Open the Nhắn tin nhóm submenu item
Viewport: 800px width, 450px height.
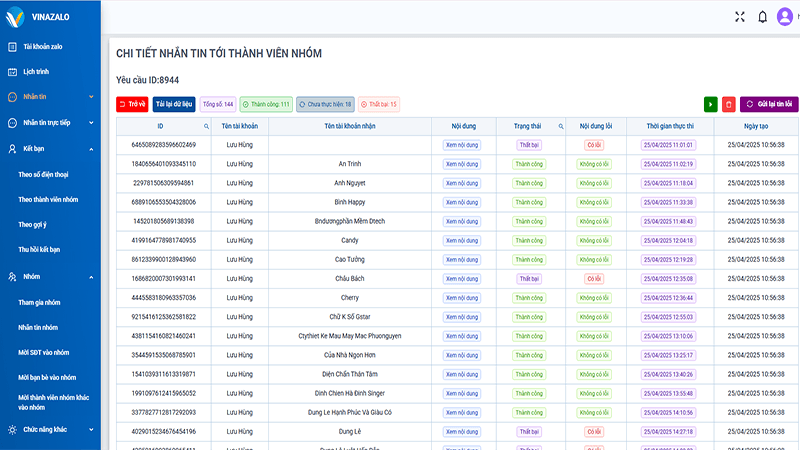(38, 328)
